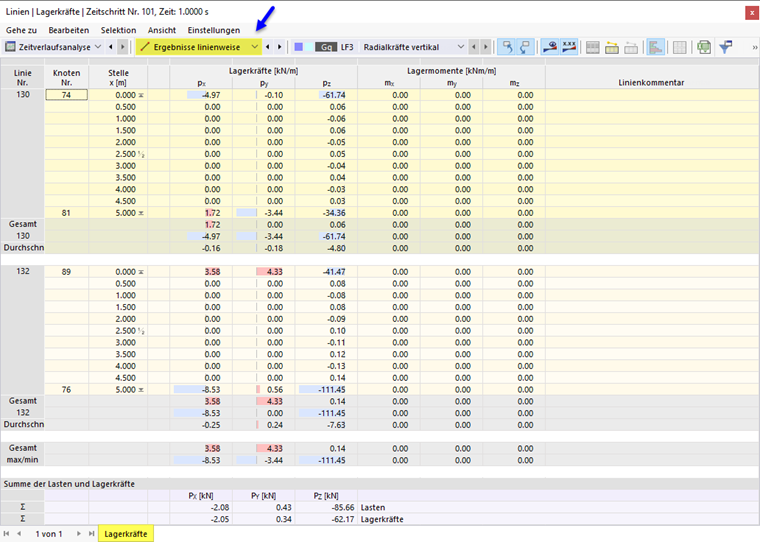Jump to first page using navigation arrow
The image size is (760, 542).
(x=8, y=534)
